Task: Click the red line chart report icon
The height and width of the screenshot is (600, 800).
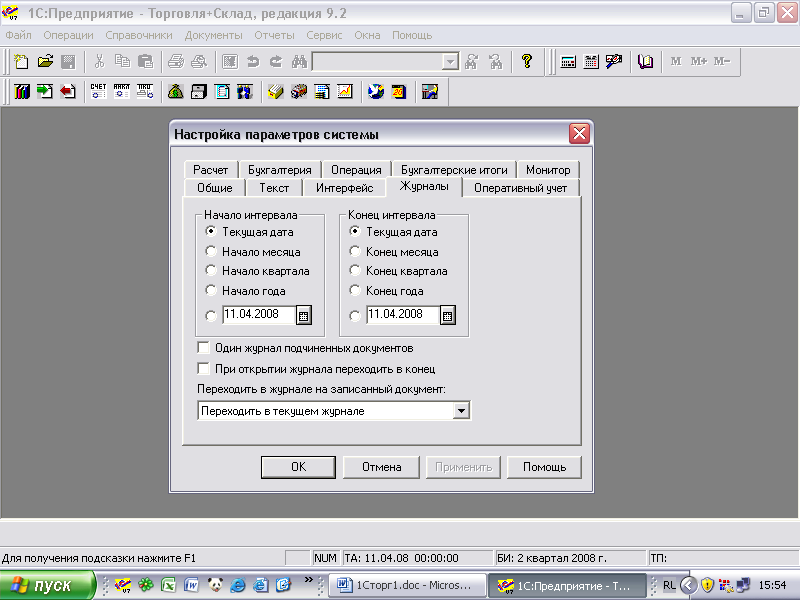Action: [345, 92]
